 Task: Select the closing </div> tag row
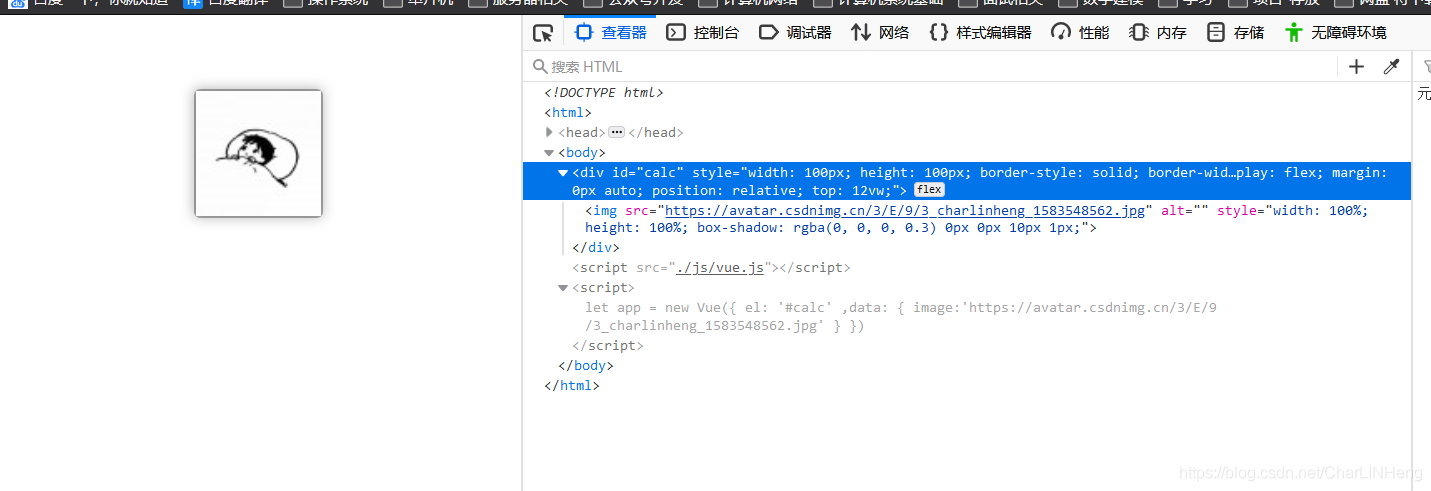pos(596,248)
